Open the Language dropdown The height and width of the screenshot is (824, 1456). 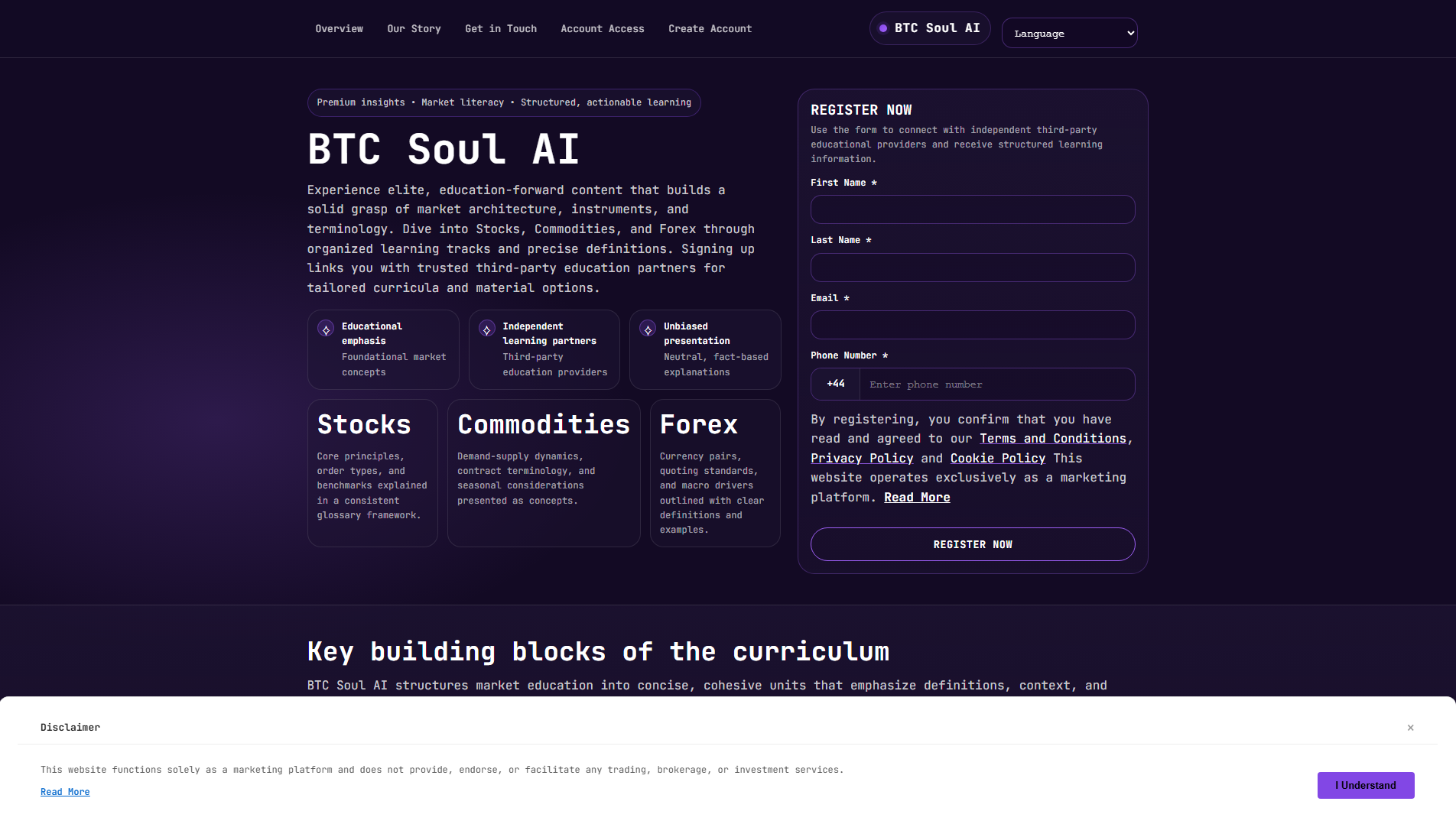click(1069, 33)
